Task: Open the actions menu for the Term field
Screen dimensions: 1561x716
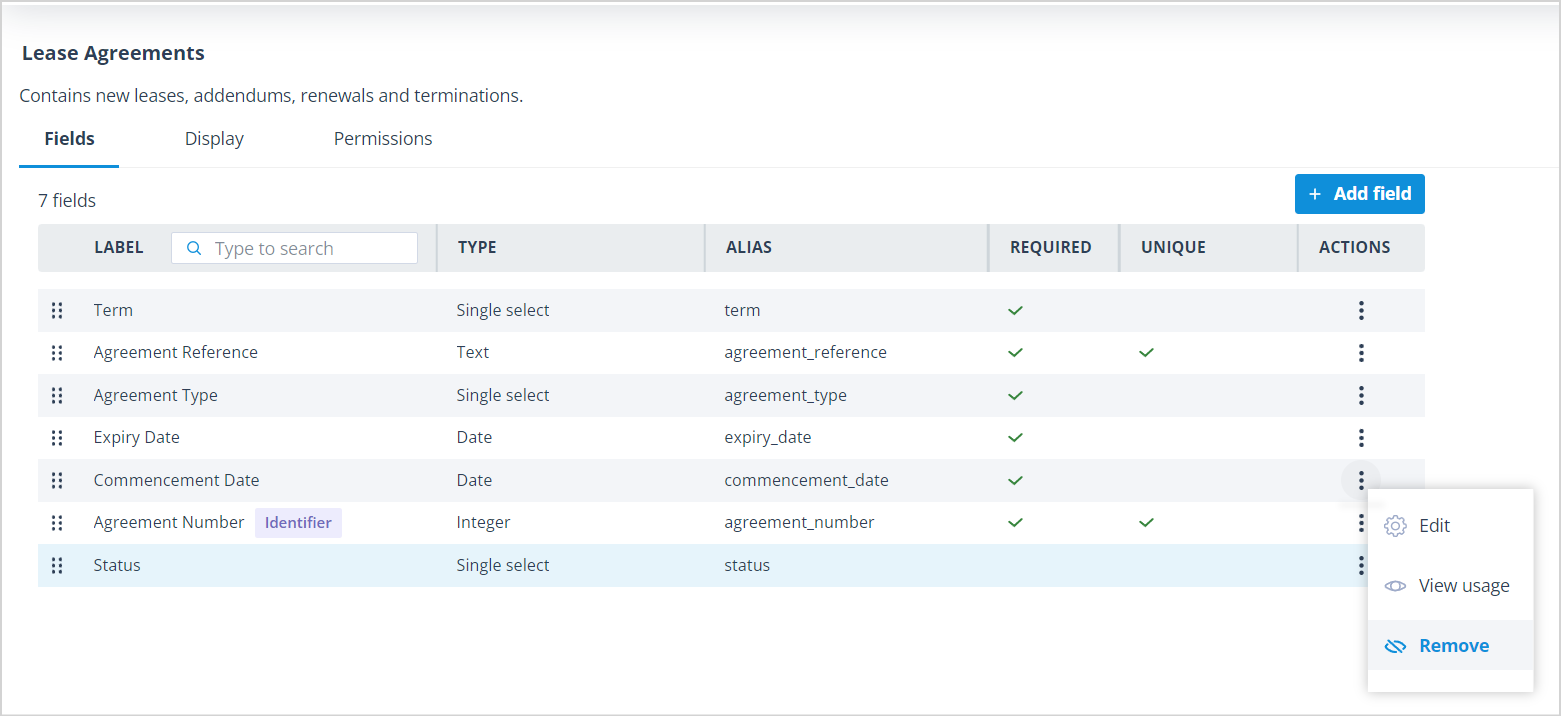Action: click(1361, 310)
